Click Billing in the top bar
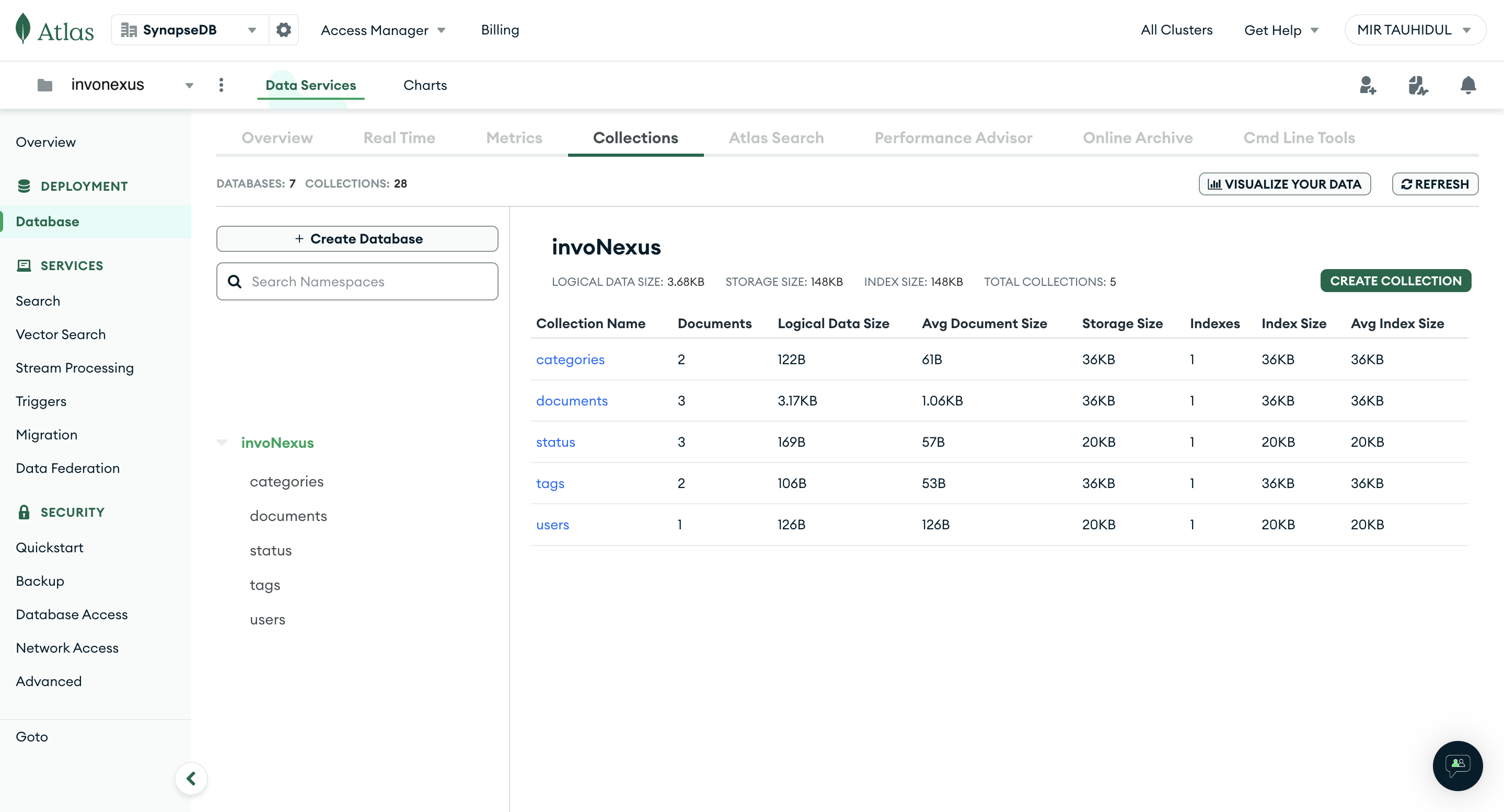1504x812 pixels. [x=500, y=30]
